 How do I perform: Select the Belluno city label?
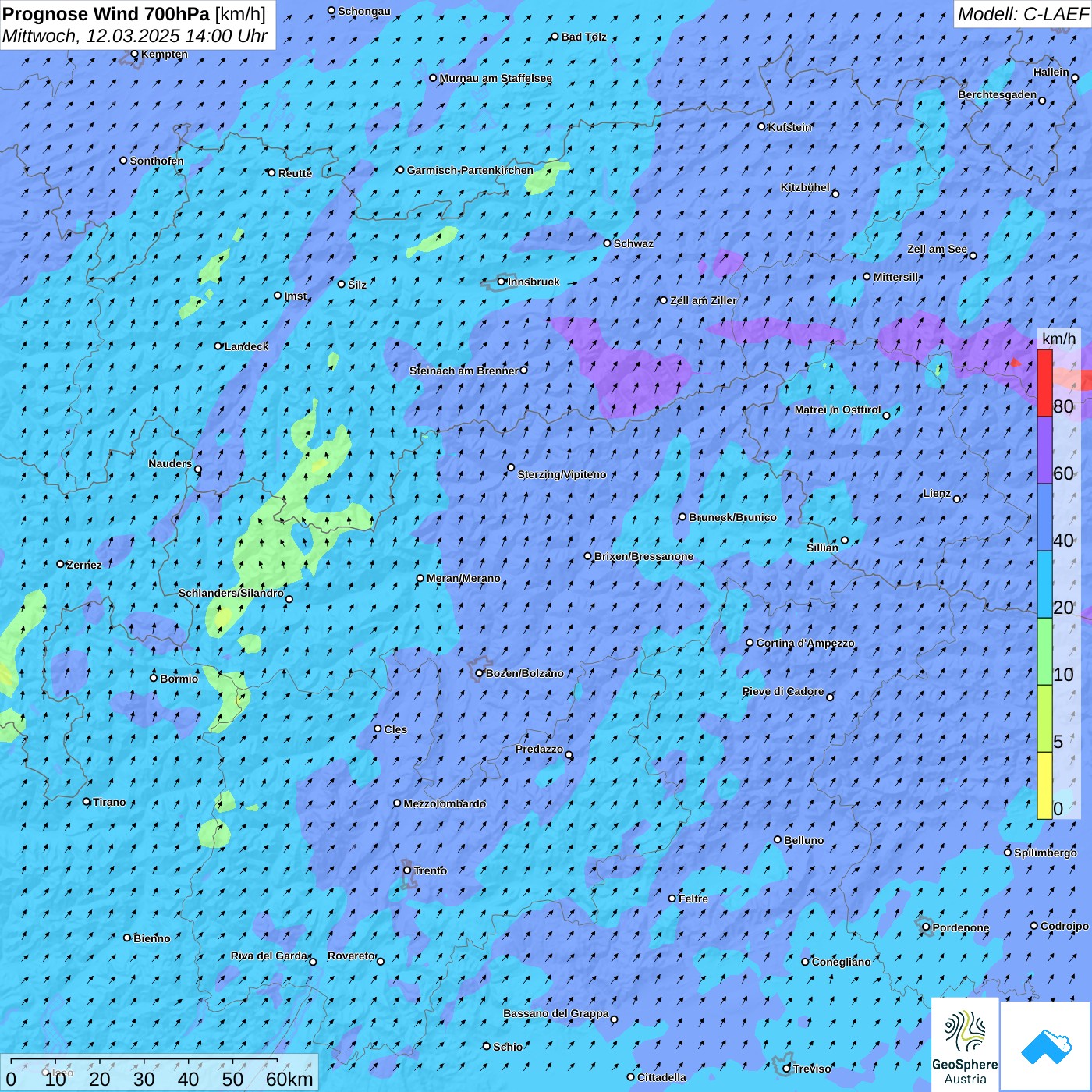(x=804, y=840)
